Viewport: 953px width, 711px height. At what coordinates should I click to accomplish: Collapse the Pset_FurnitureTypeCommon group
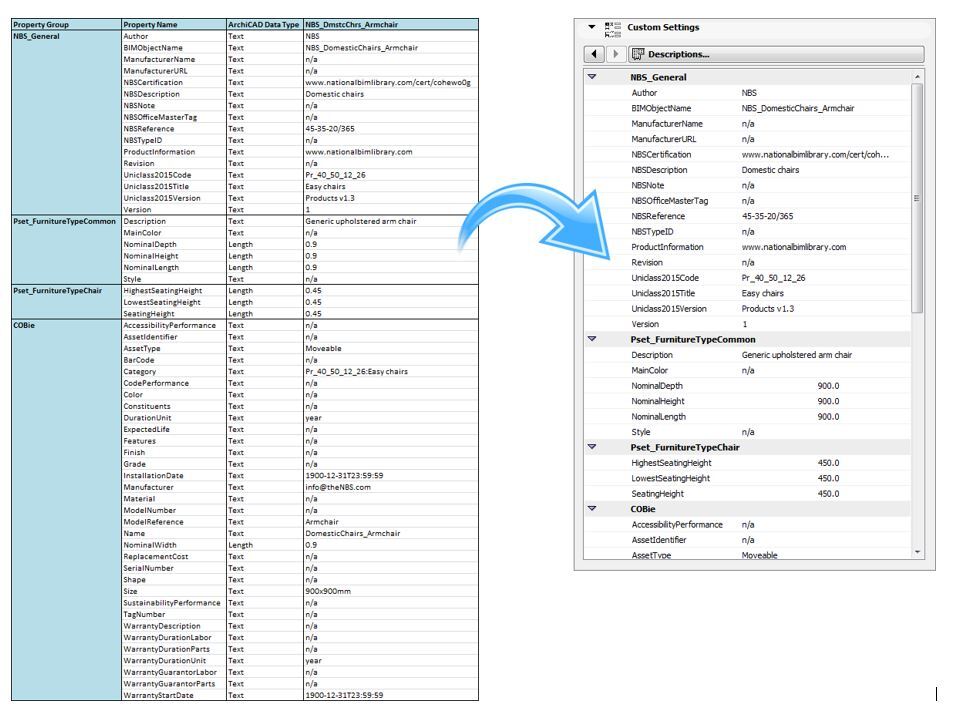pyautogui.click(x=592, y=339)
